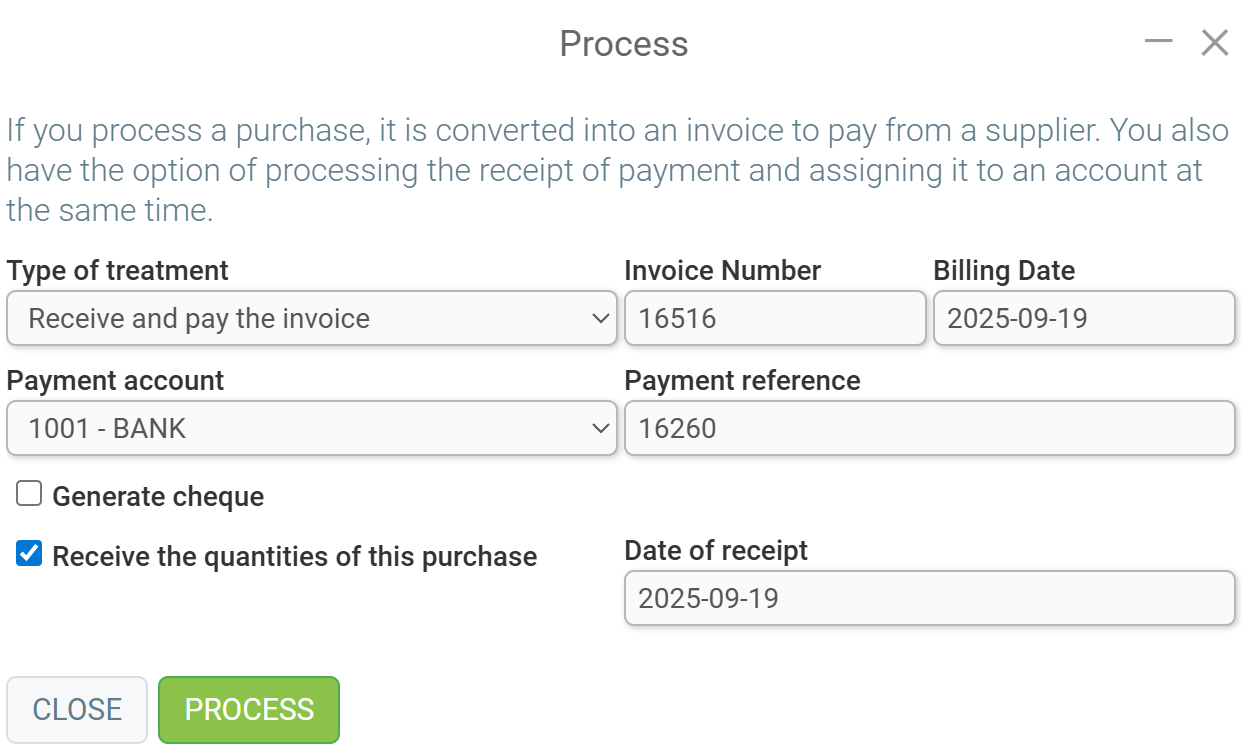Click the Generate cheque label text
Screen dimensions: 1252x749
158,497
